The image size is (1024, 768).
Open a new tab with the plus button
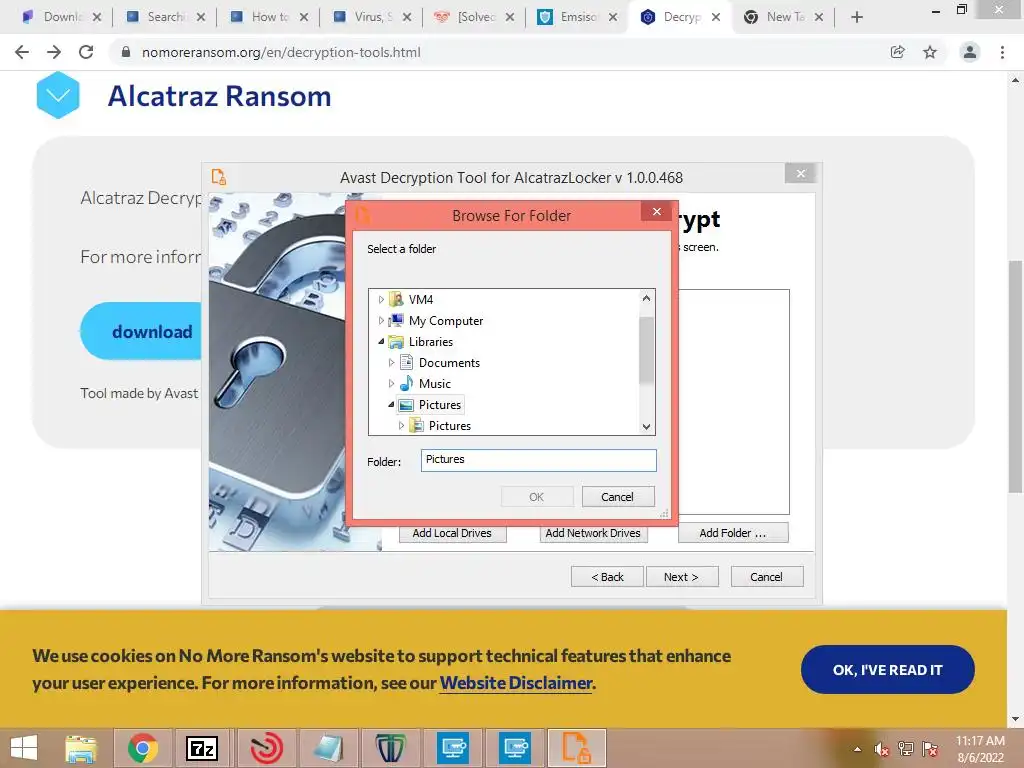click(x=857, y=17)
